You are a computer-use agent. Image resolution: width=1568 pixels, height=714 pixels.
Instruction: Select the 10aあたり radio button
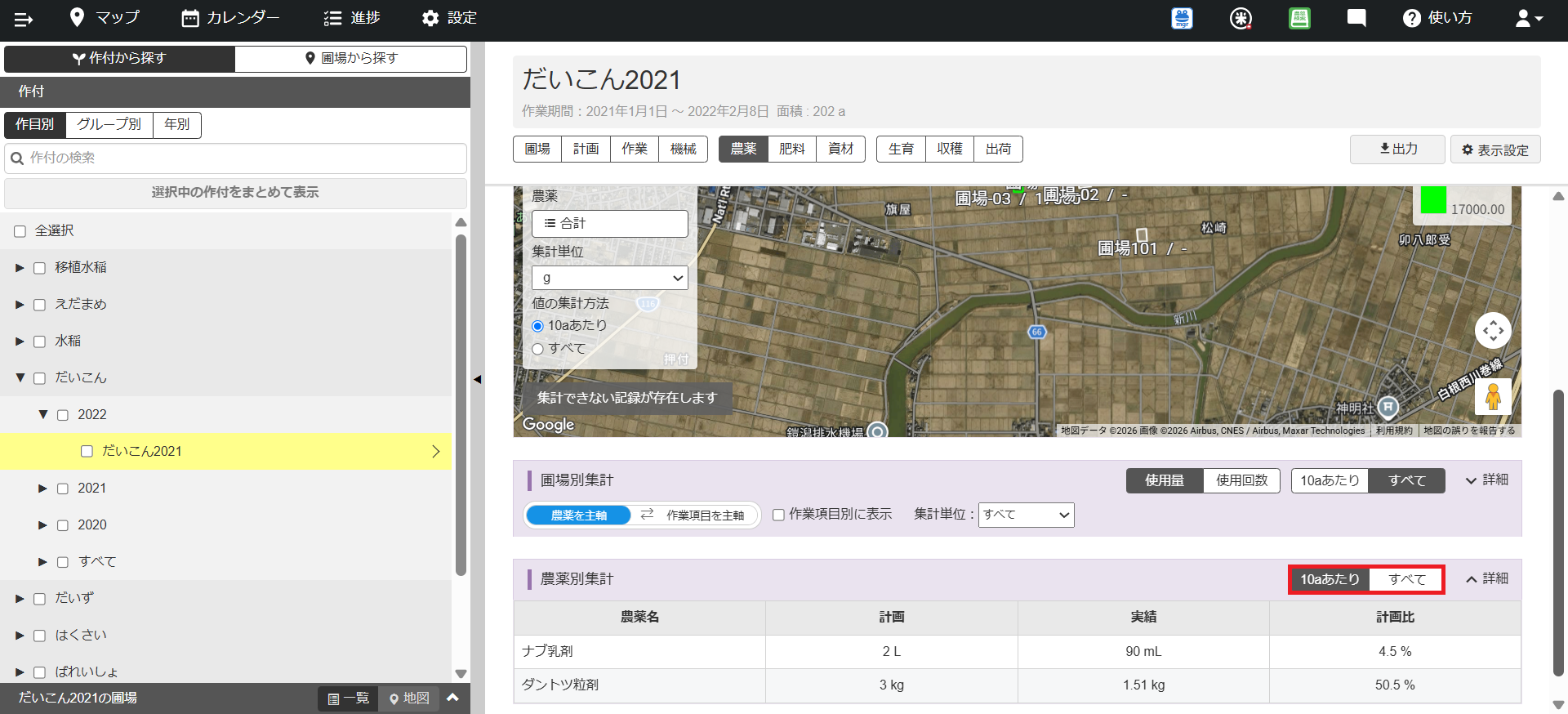537,326
